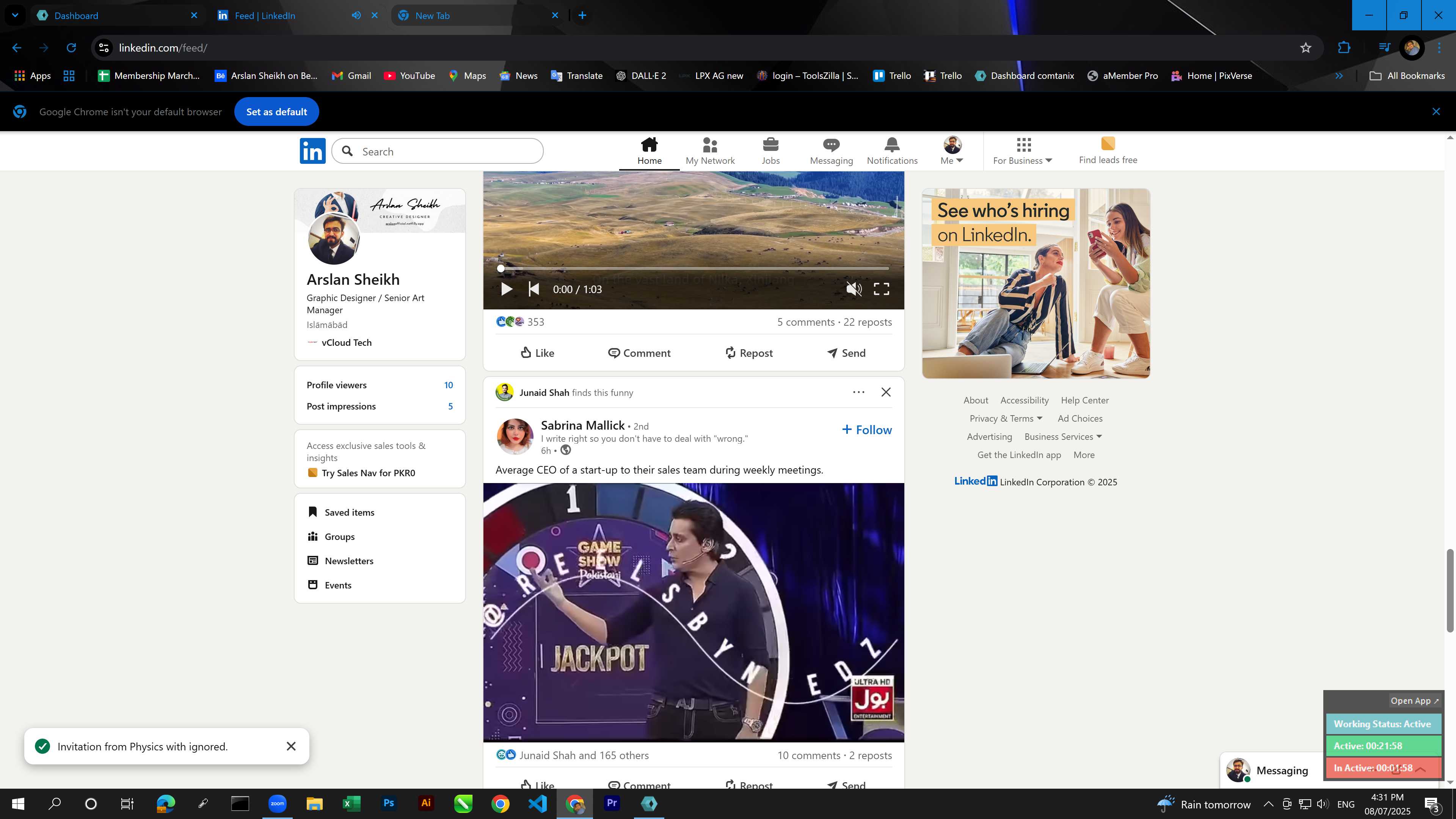Open the Help Center footer link
Image resolution: width=1456 pixels, height=819 pixels.
point(1084,401)
